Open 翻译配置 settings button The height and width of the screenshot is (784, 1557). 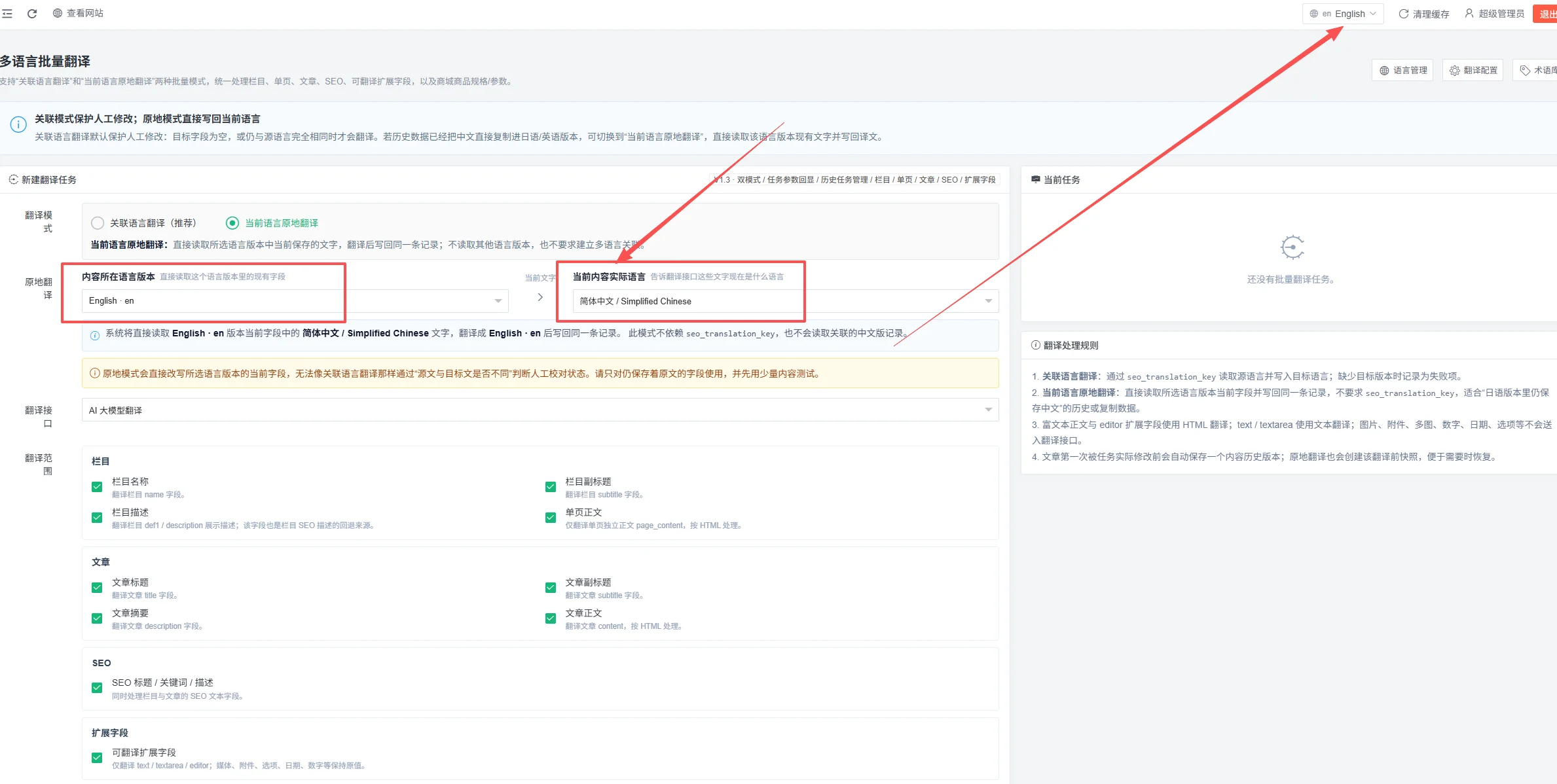tap(1473, 70)
